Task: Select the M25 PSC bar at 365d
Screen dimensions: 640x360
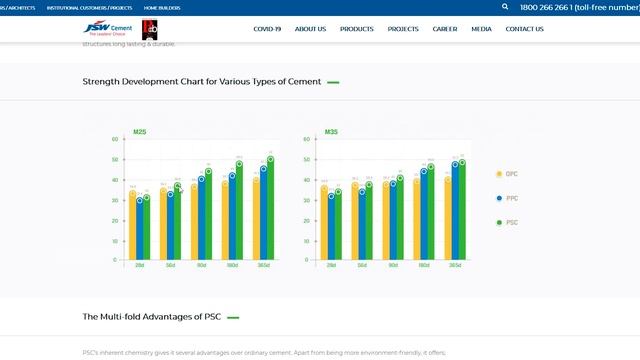Action: 270,208
